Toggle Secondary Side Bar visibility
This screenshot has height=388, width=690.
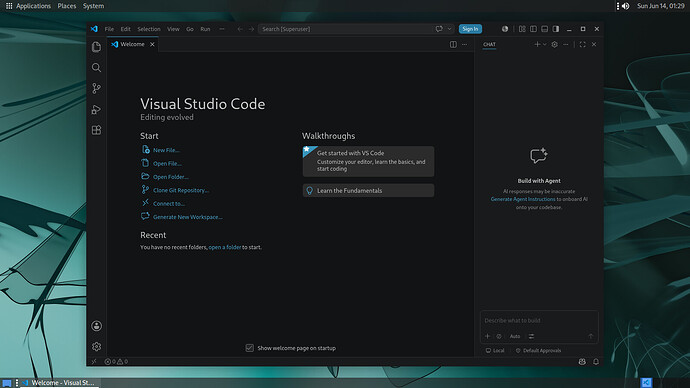[x=556, y=29]
